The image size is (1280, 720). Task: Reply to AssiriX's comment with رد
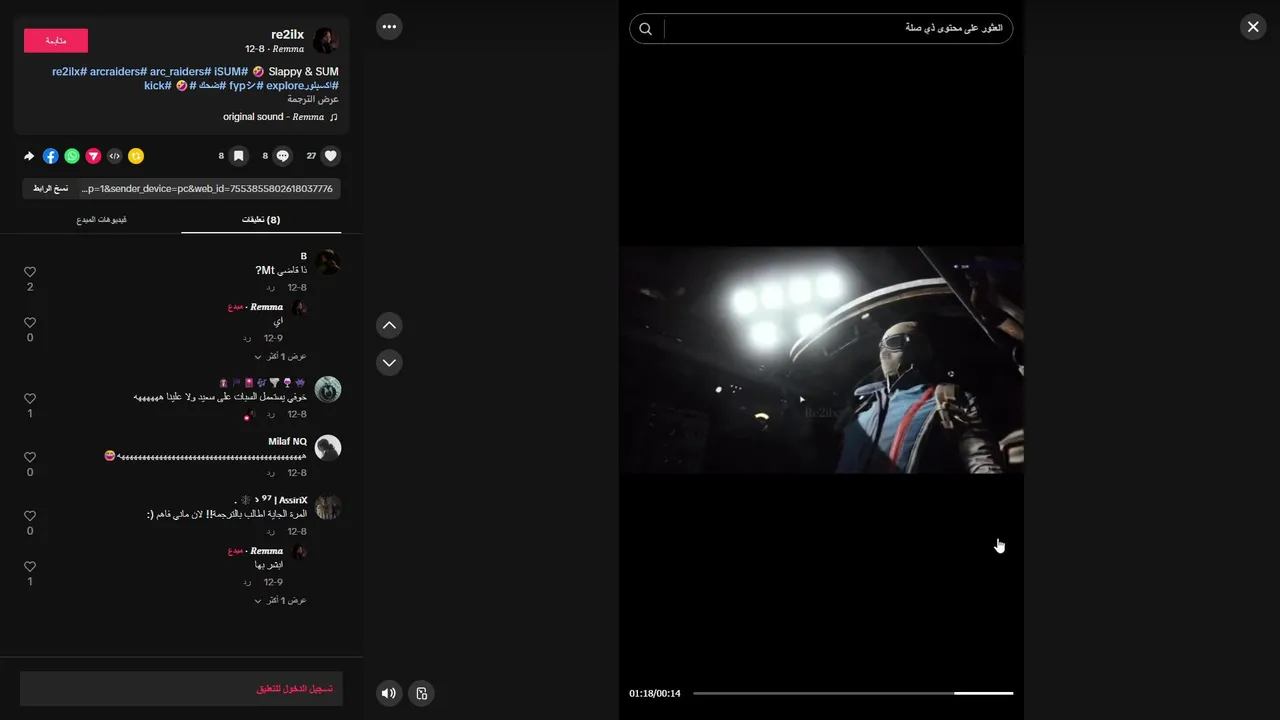coord(271,532)
